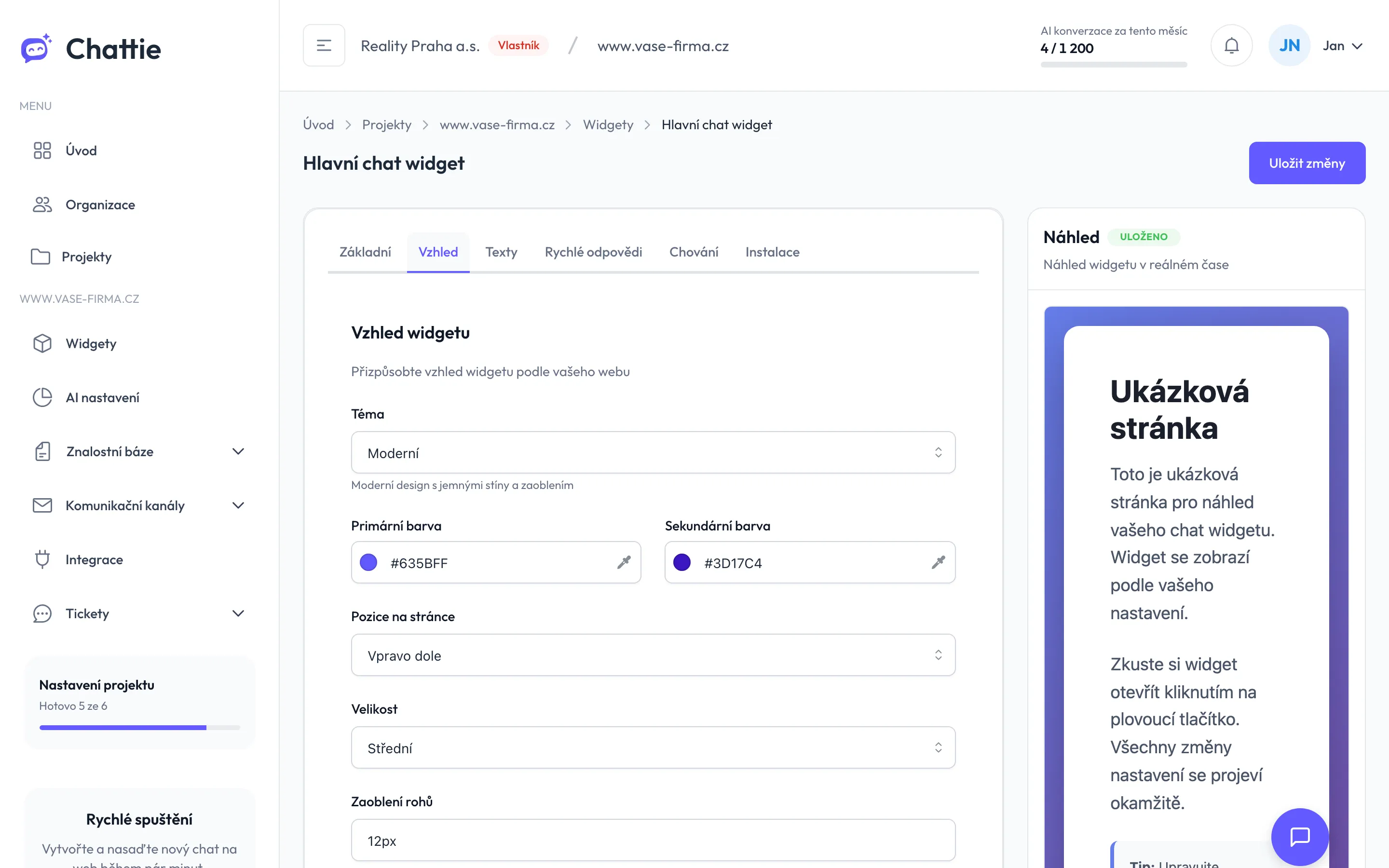Open the Téma dropdown set to Moderní
Screen dimensions: 1389x868
[653, 452]
